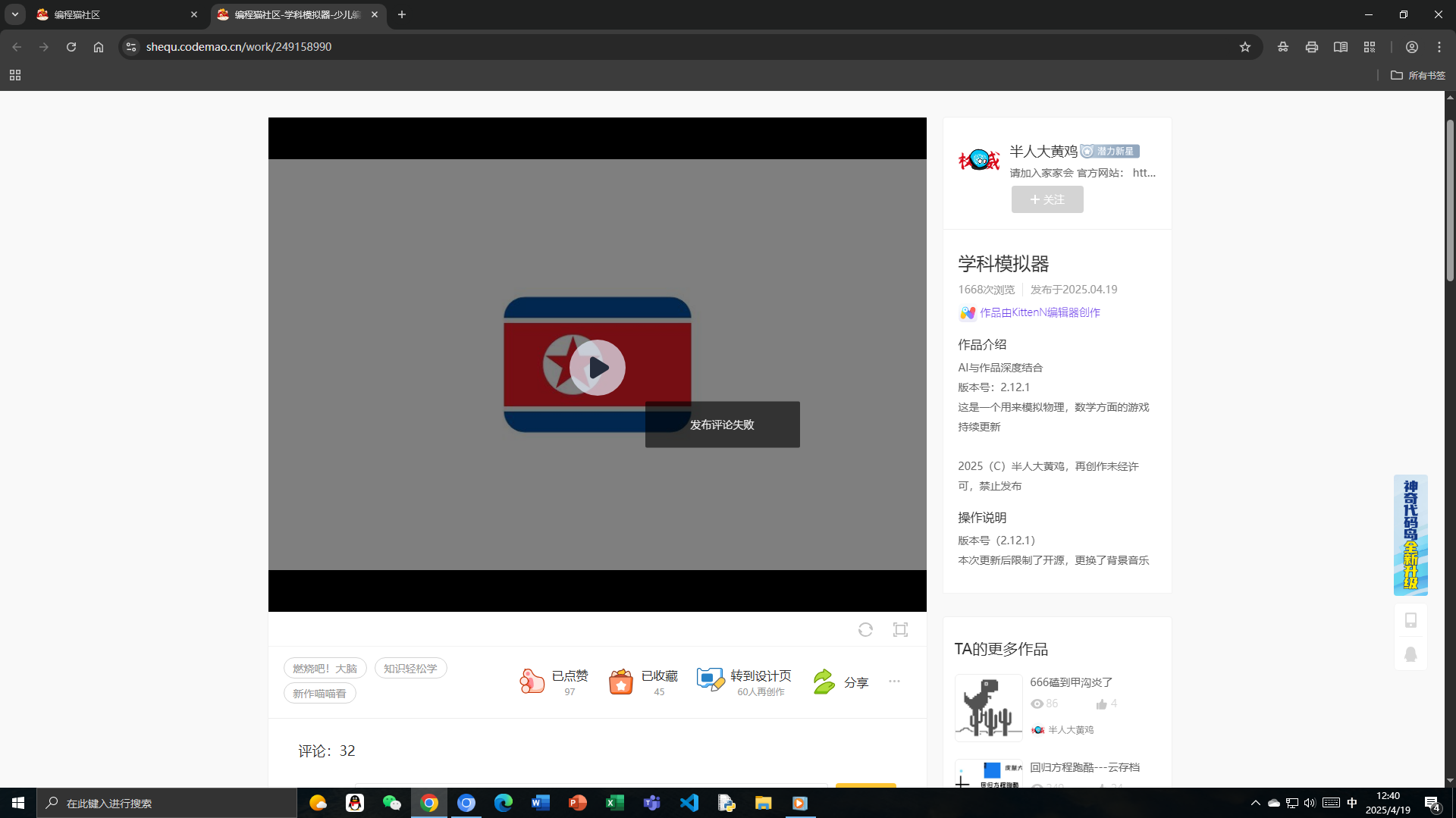Screen dimensions: 1456x818
Task: Click the mobile device icon in side float bar
Action: pos(1410,620)
